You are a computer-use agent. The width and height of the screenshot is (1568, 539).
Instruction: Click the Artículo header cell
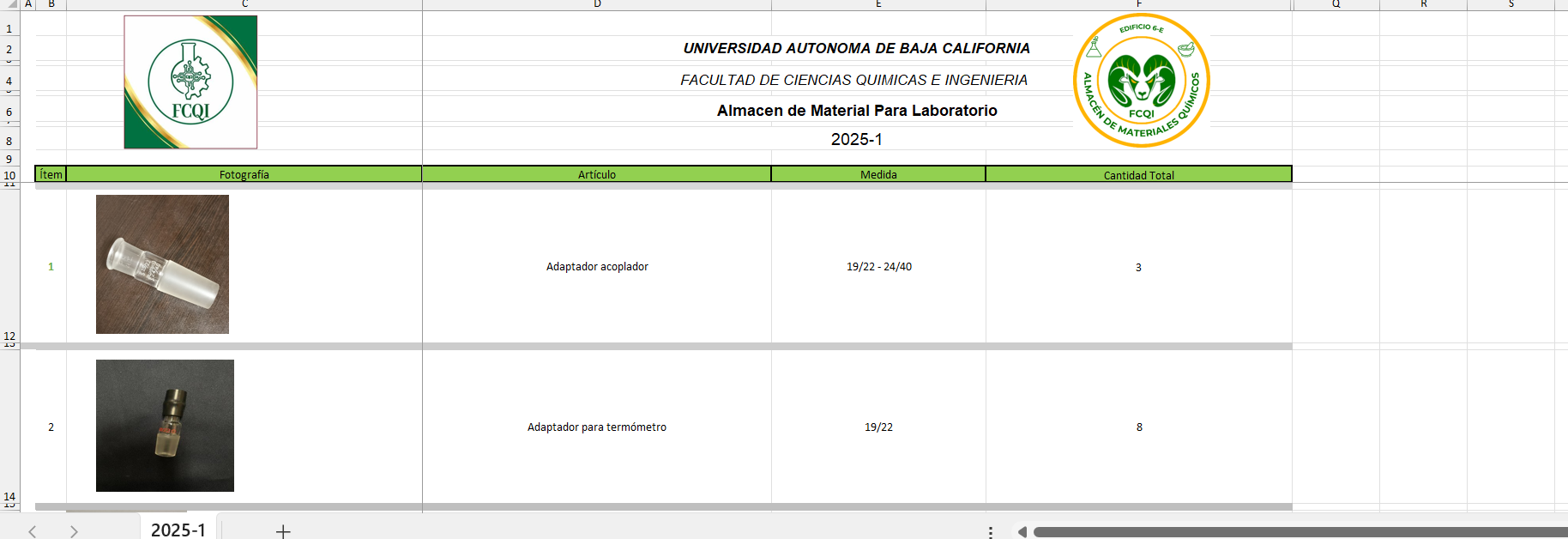[x=597, y=174]
